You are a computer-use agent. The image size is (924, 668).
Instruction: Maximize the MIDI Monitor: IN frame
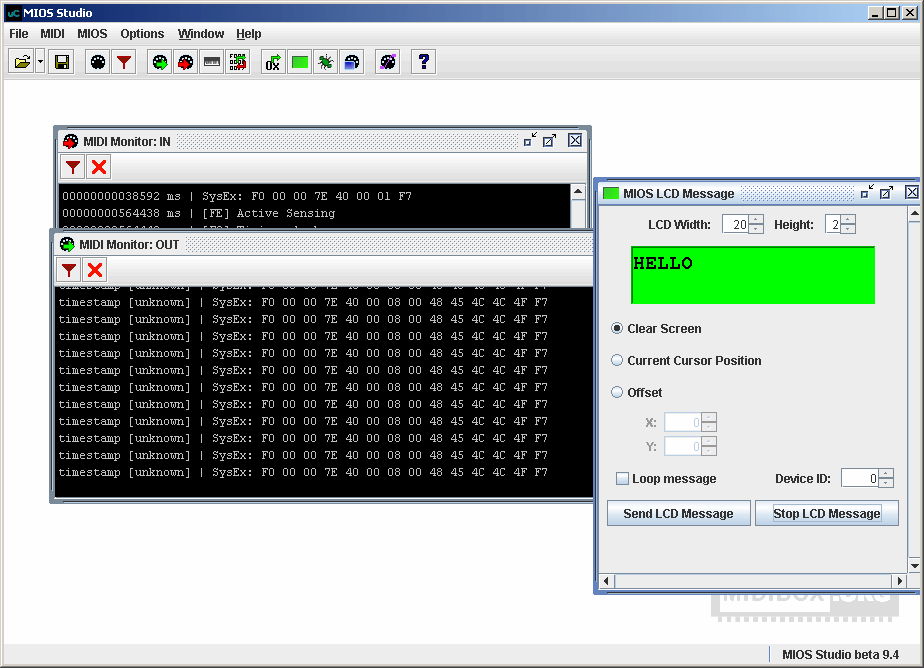click(x=550, y=140)
